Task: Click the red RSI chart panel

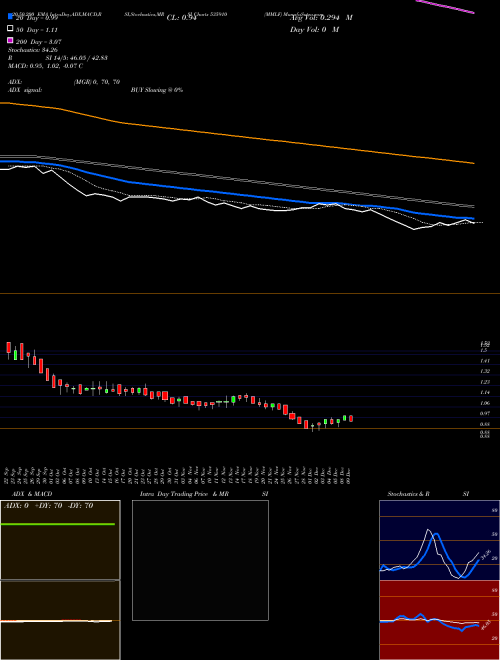Action: pos(439,620)
